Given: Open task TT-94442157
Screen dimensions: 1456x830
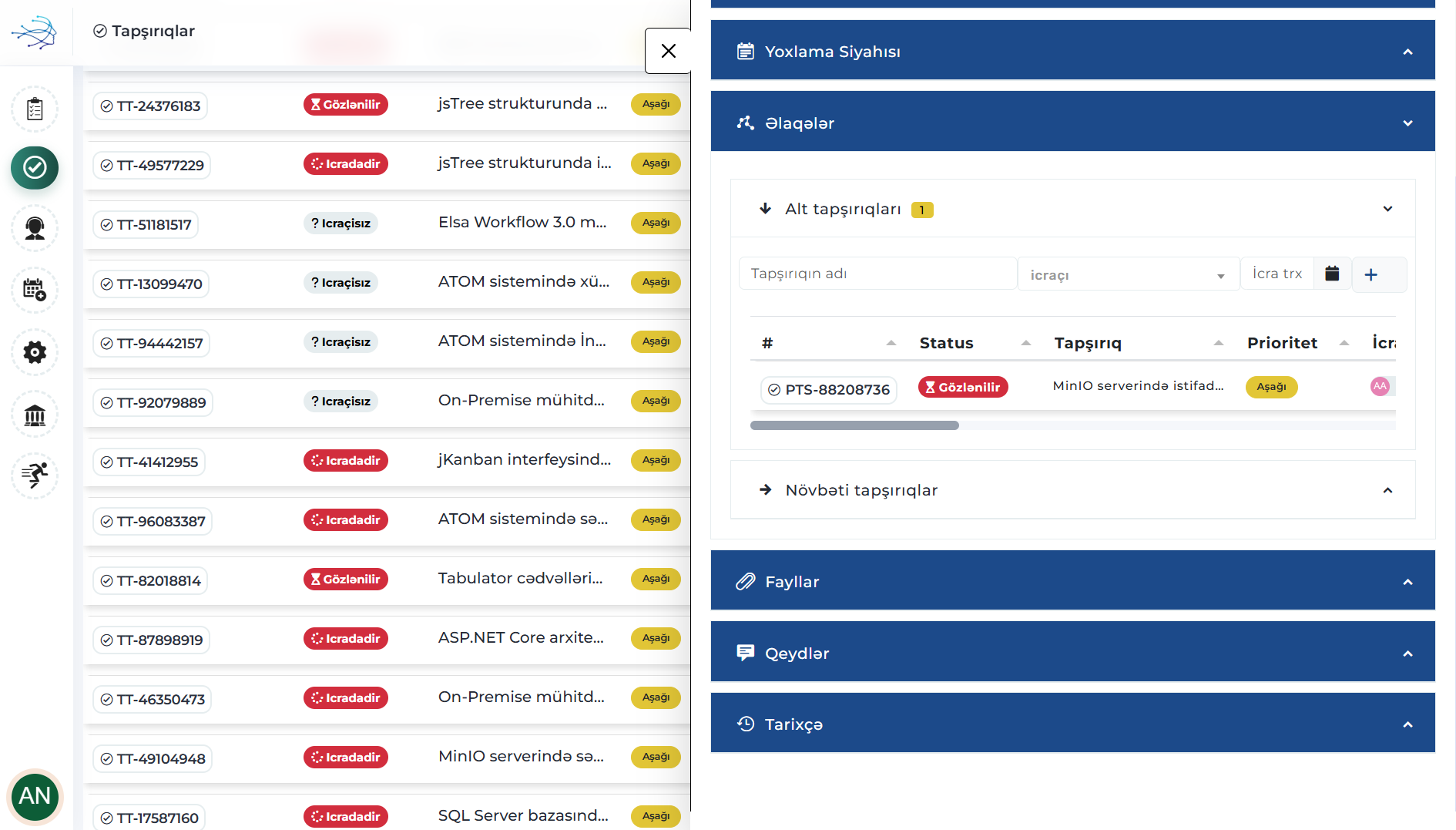Looking at the screenshot, I should click(151, 343).
